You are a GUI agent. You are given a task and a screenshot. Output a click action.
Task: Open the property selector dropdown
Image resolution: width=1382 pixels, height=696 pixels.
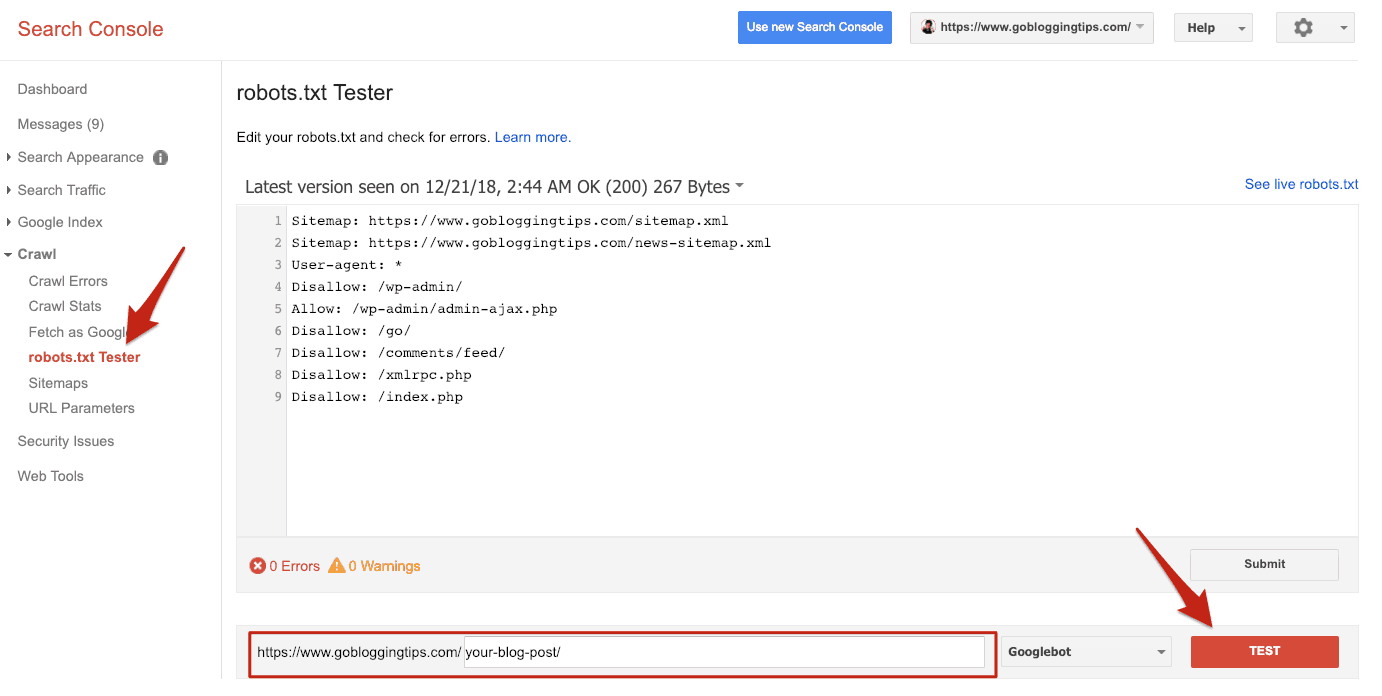[1032, 28]
